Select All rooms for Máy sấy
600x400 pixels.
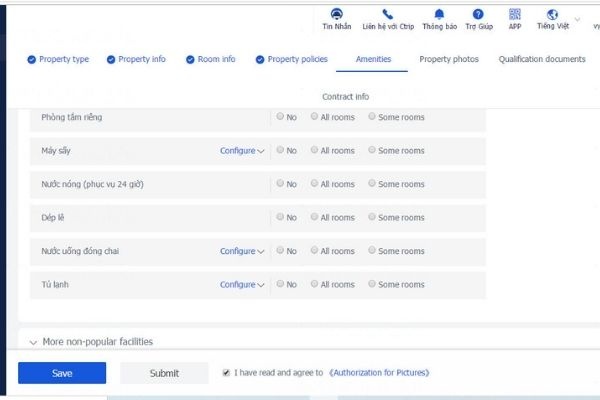pyautogui.click(x=314, y=150)
